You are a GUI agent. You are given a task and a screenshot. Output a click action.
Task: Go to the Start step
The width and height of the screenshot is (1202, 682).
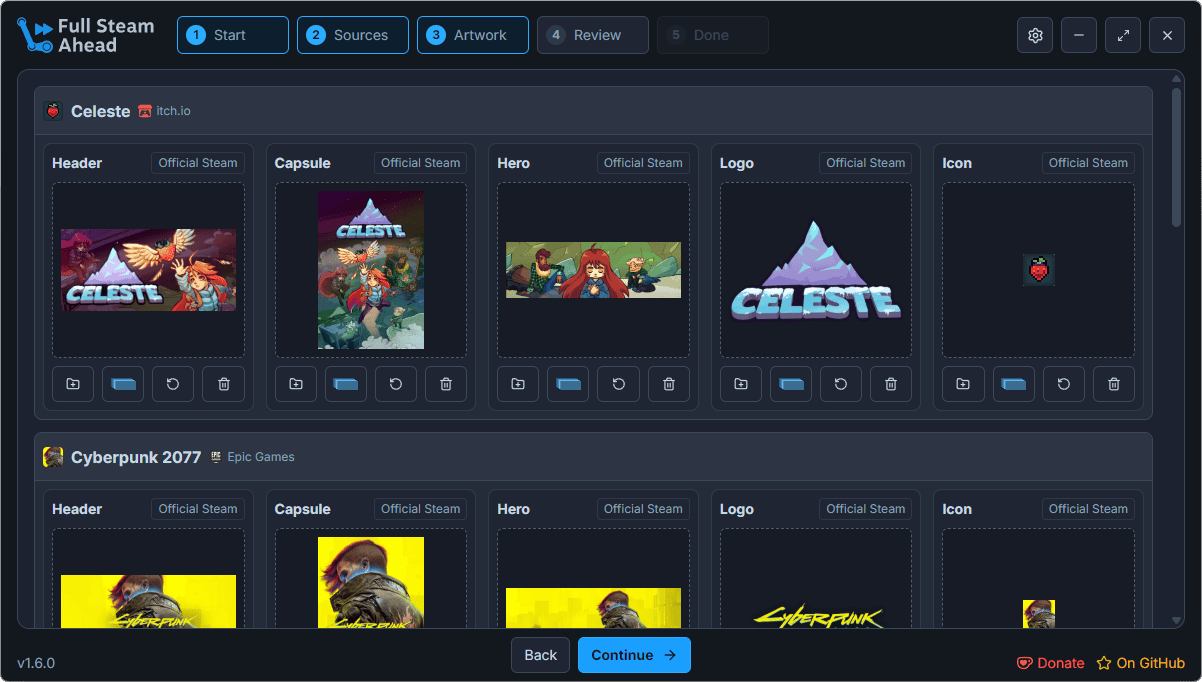(233, 35)
